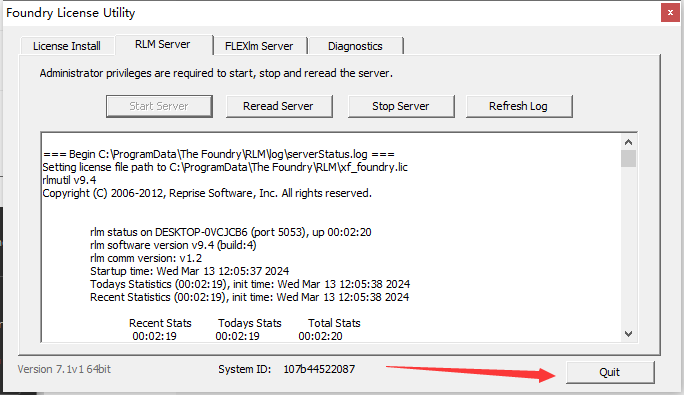Click the rlm status on DESKTOP-0VCJCB6 log line
This screenshot has width=684, height=395.
tap(231, 232)
